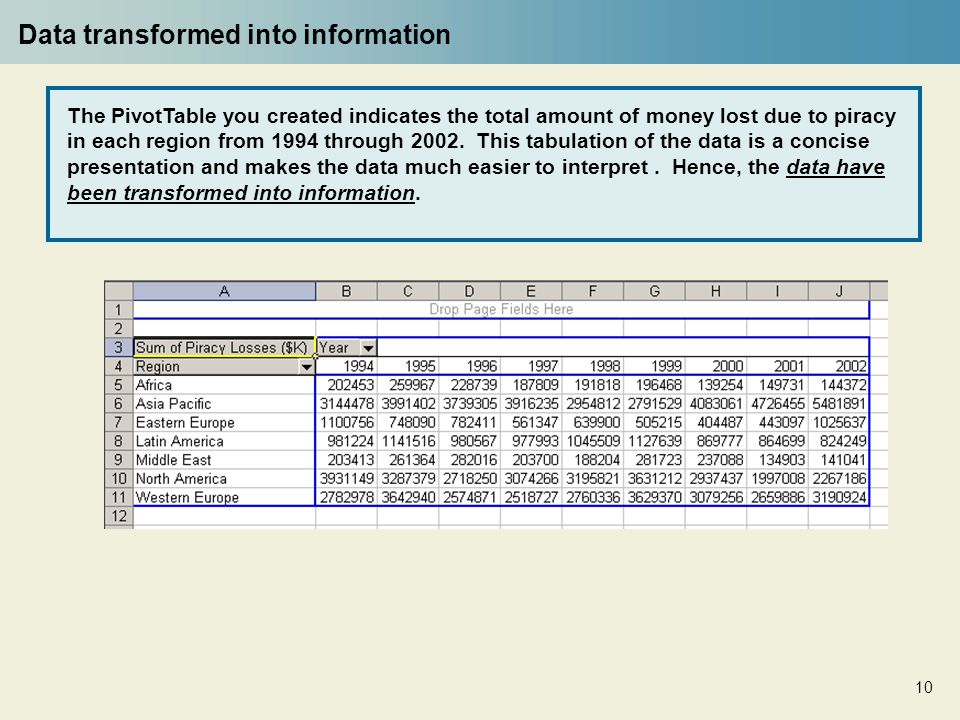
Task: Click the cell with value 5481891
Action: pyautogui.click(x=839, y=404)
